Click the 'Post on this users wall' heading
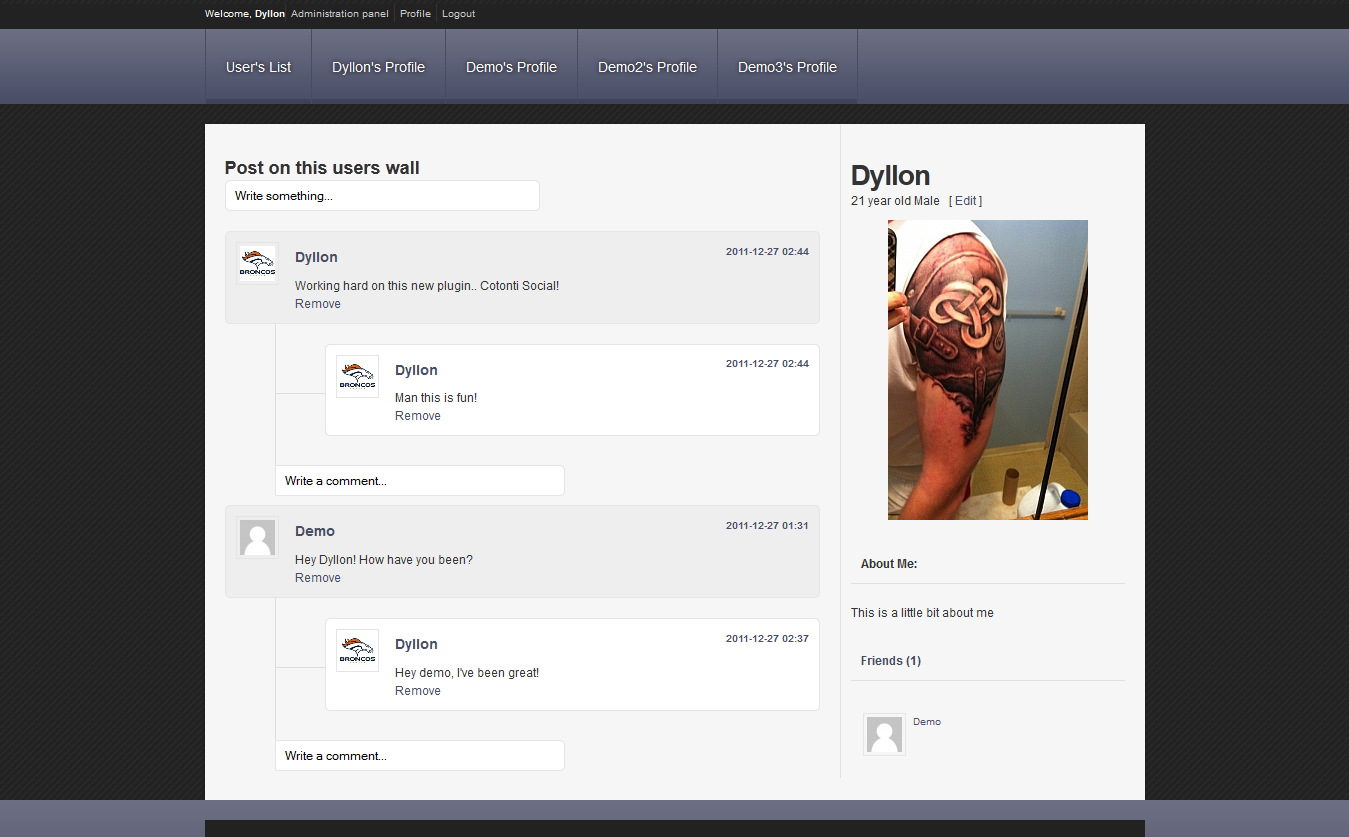The width and height of the screenshot is (1349, 837). 322,168
